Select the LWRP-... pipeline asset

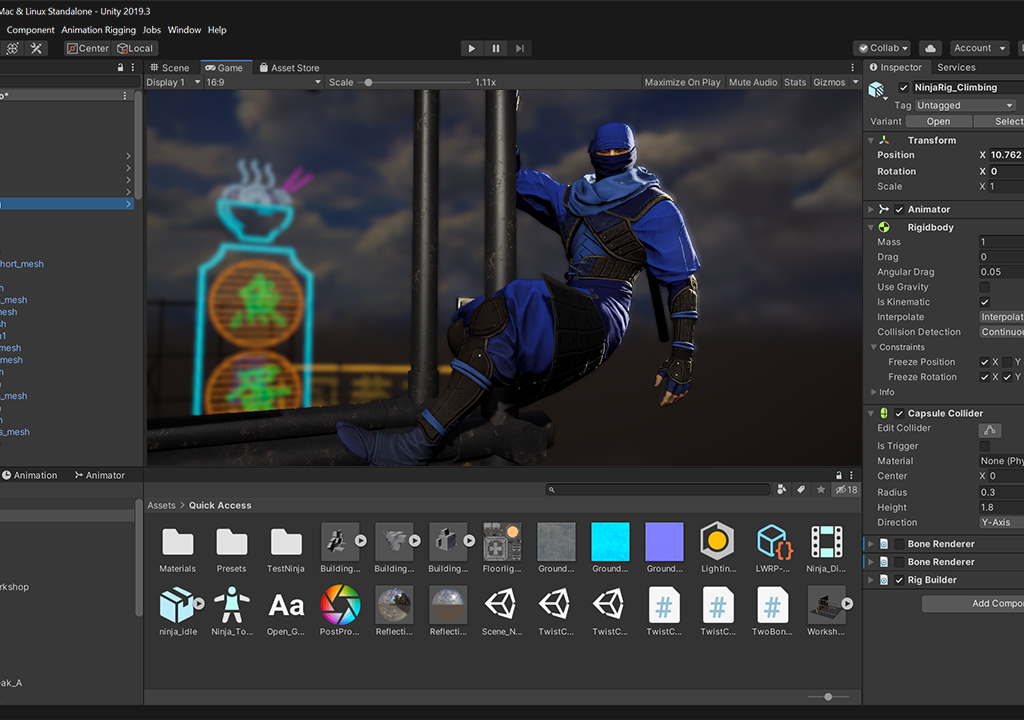(773, 548)
